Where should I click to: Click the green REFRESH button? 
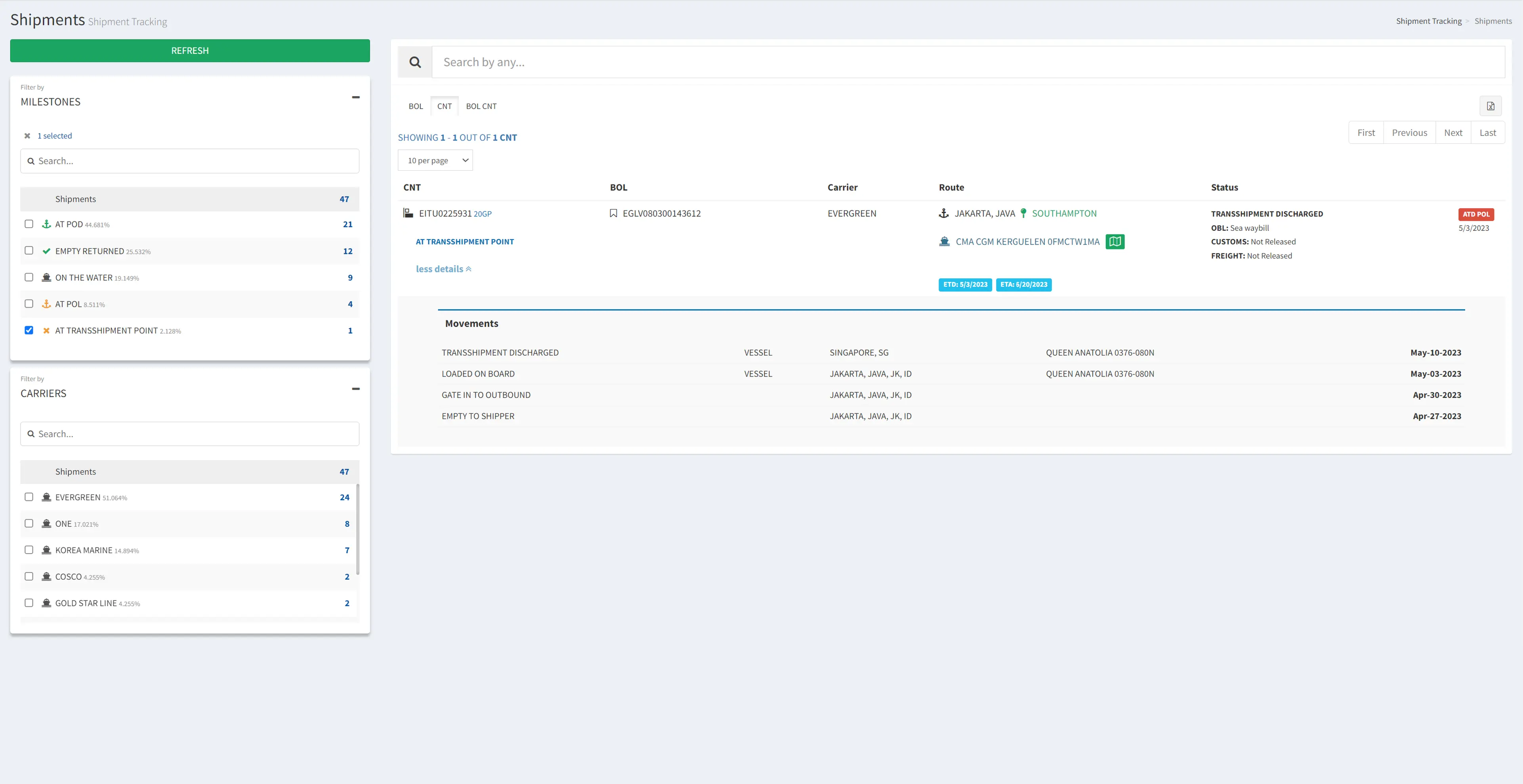pyautogui.click(x=190, y=51)
